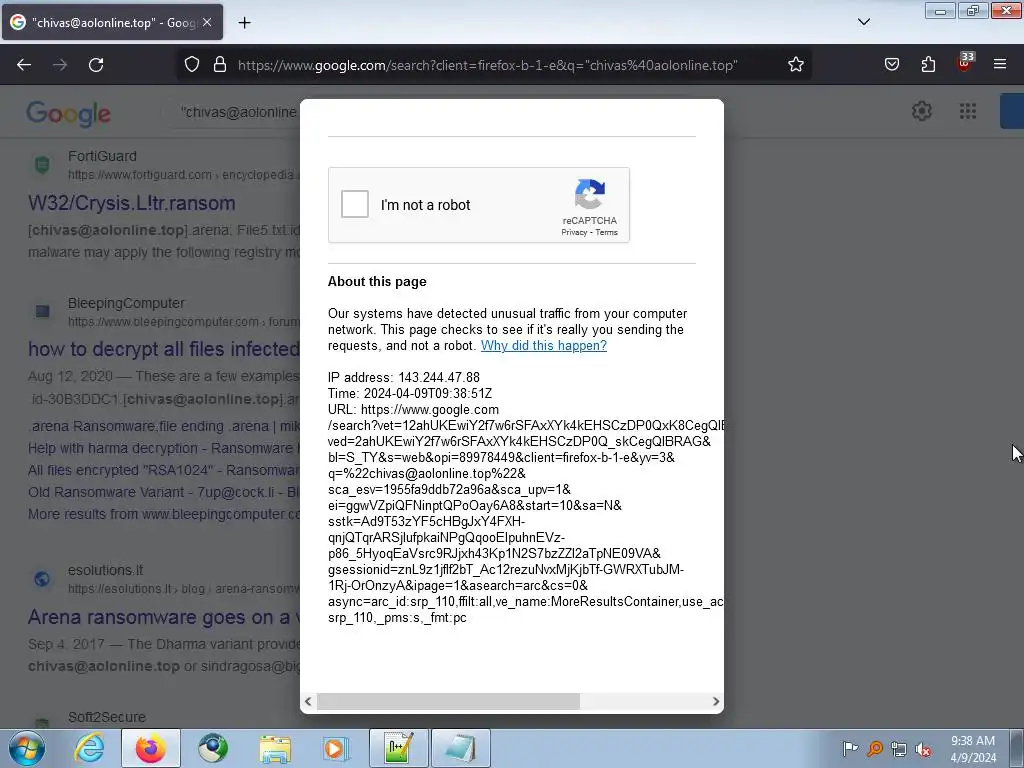Open More results from www.bleepingcomputer link
The width and height of the screenshot is (1024, 768).
pos(164,514)
